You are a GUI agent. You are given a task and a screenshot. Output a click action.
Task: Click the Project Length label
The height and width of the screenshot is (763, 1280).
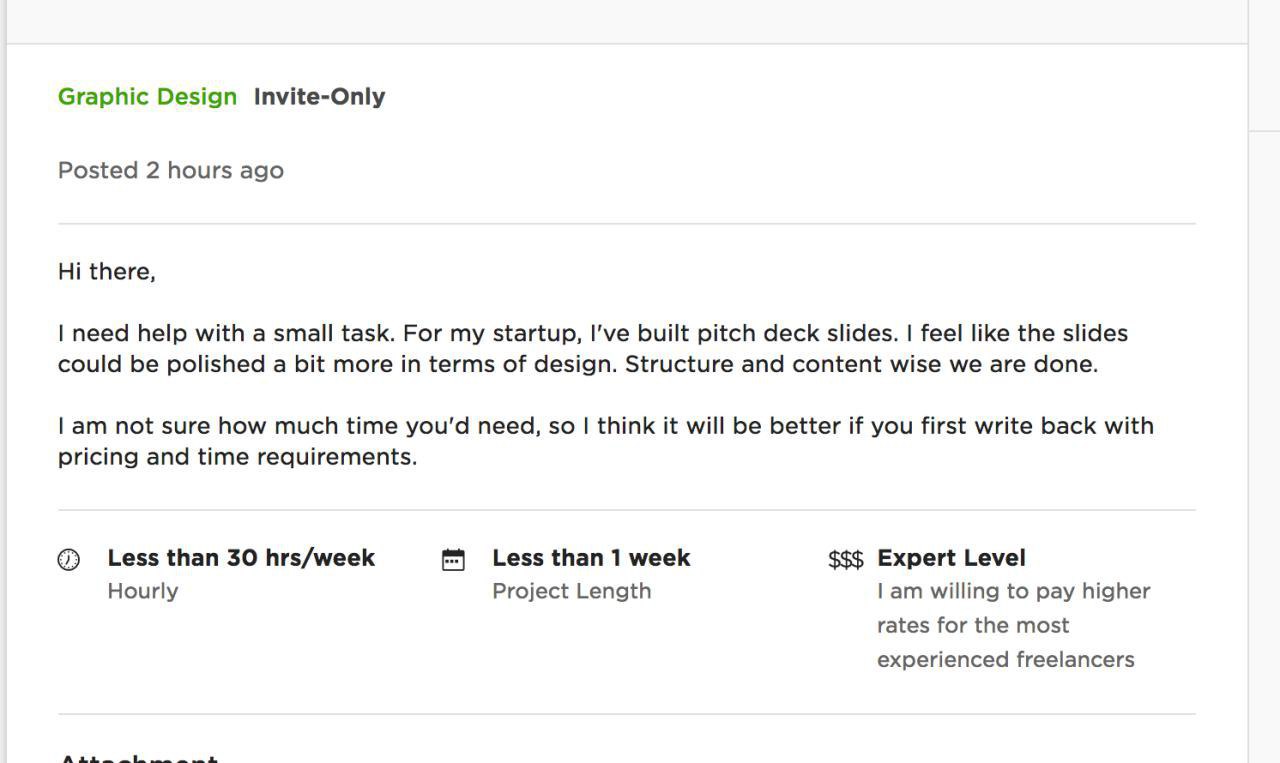click(571, 591)
